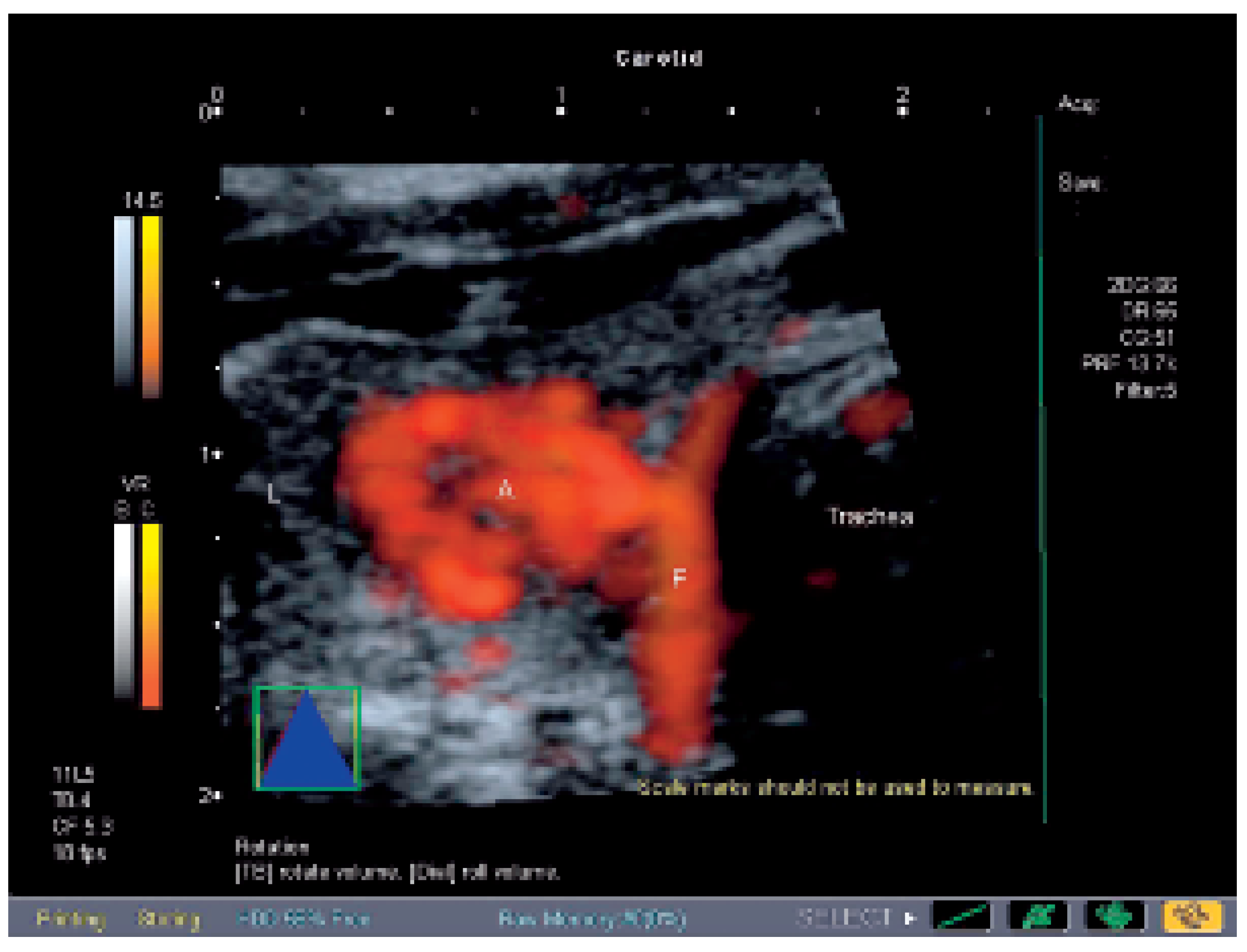Click the upper orange-yellow color scale bar
Viewport: 1247px width, 952px height.
pos(152,306)
